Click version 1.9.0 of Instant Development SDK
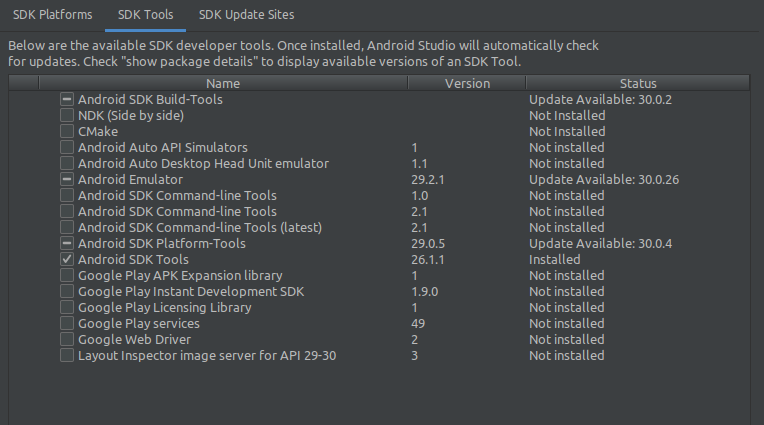 (424, 291)
